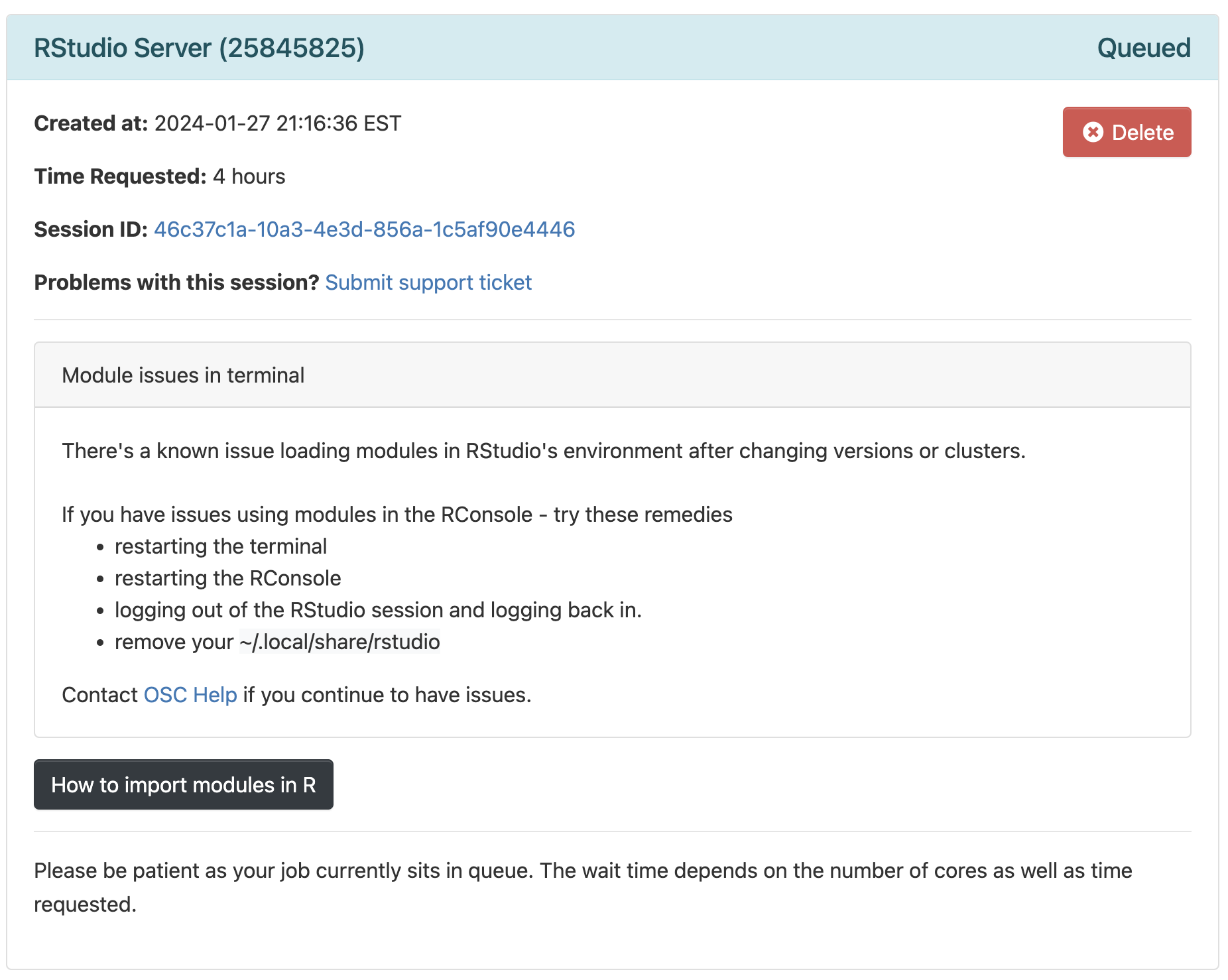Click the X icon inside the Delete button
This screenshot has width=1228, height=980.
click(1093, 132)
